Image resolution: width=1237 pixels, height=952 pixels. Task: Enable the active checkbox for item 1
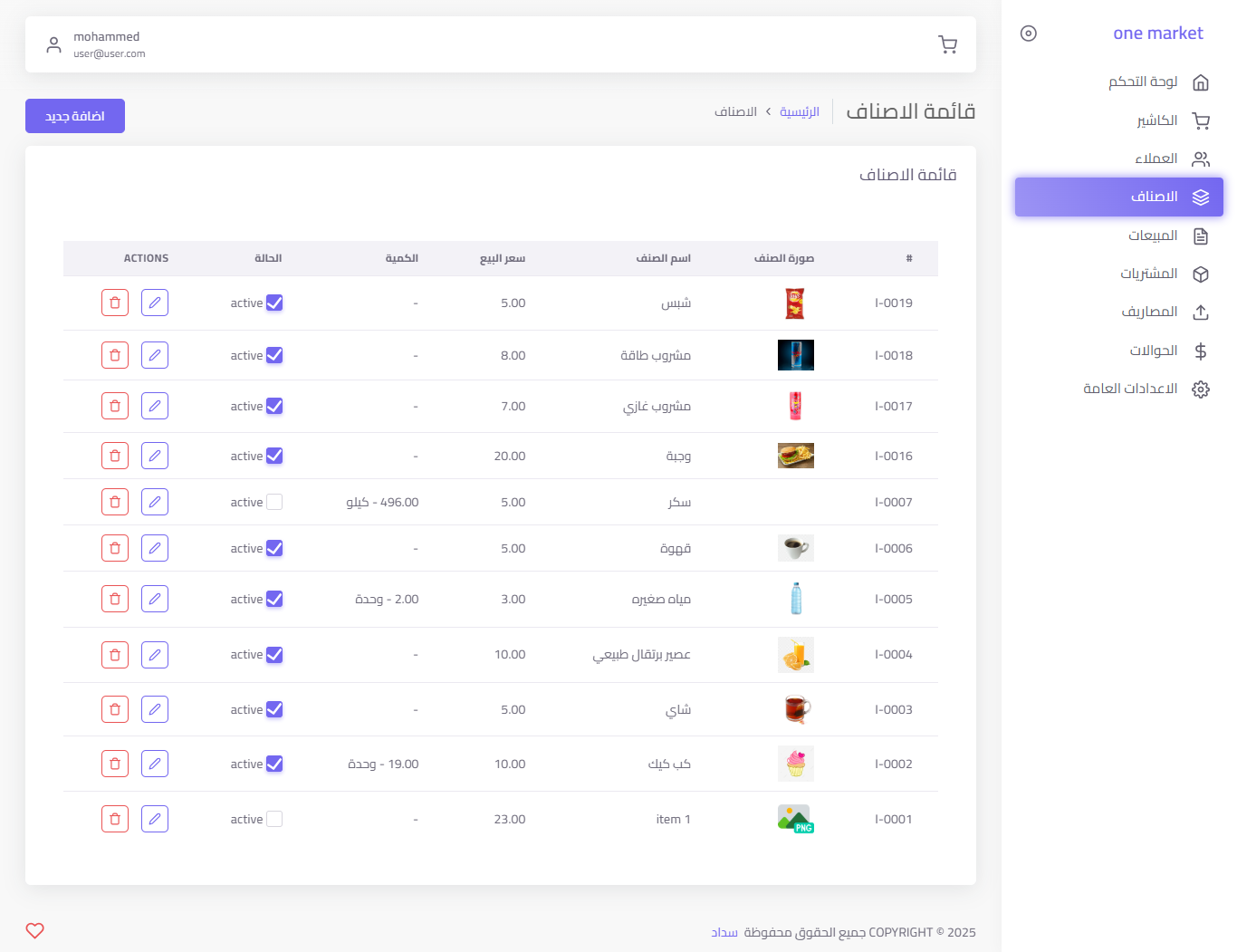click(x=274, y=819)
